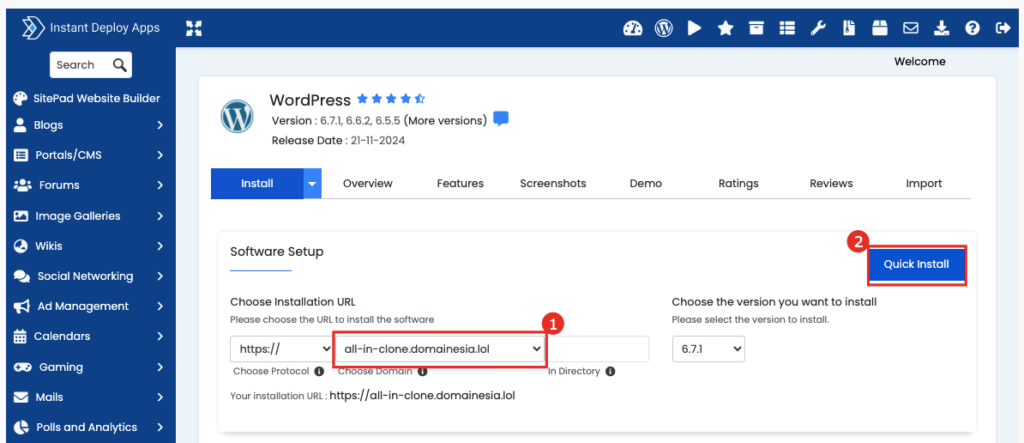Viewport: 1024px width, 443px height.
Task: Click the four-squares toggle icon beside the logo
Action: coord(194,28)
